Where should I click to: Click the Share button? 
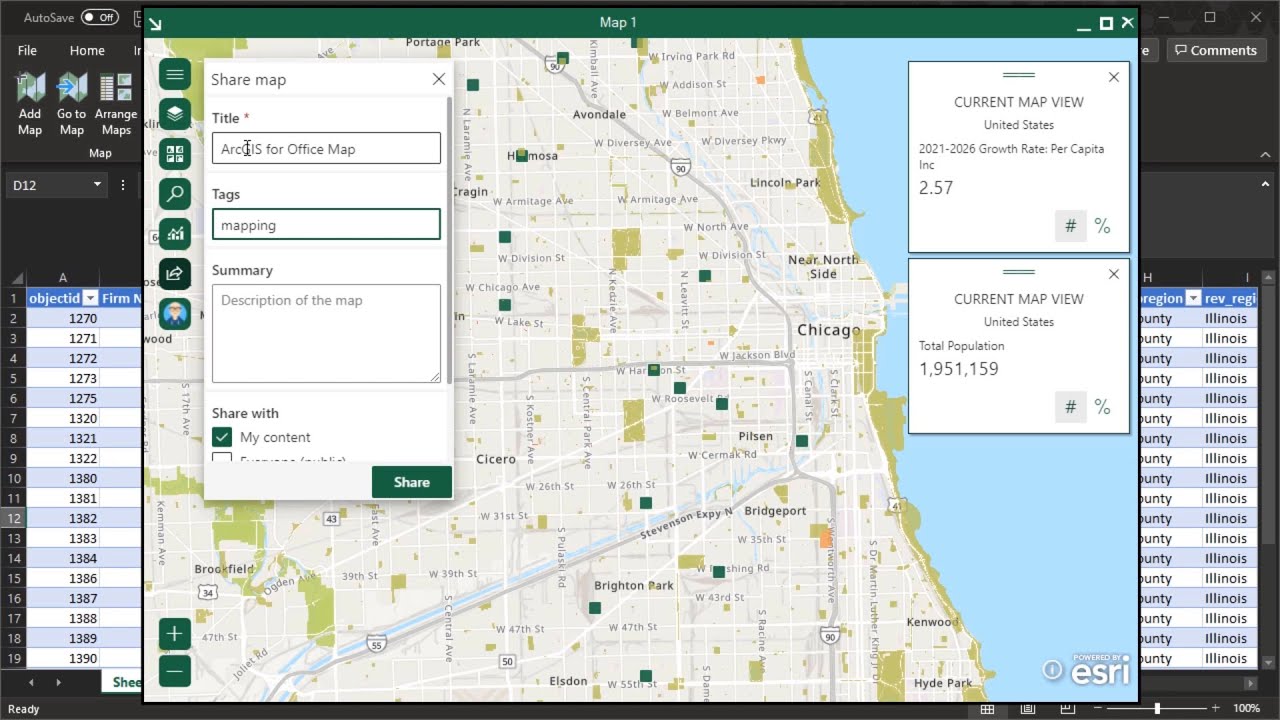(x=411, y=482)
